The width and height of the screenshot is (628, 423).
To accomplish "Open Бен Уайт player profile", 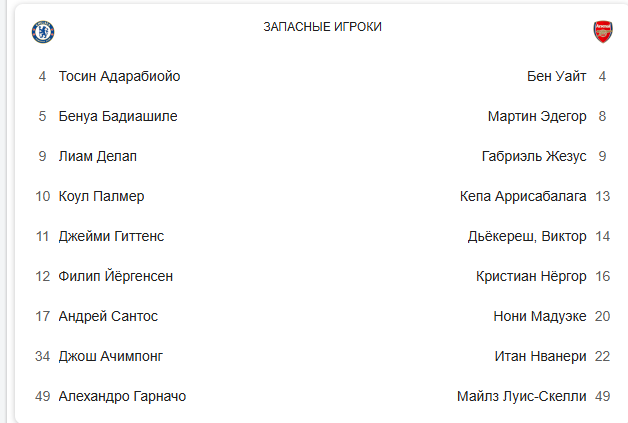I will click(556, 76).
